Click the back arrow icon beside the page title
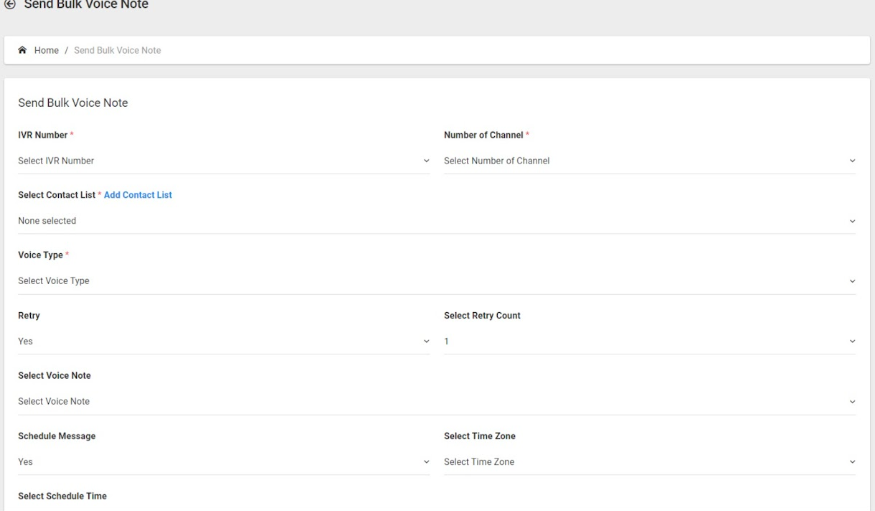The image size is (875, 511). click(x=9, y=4)
